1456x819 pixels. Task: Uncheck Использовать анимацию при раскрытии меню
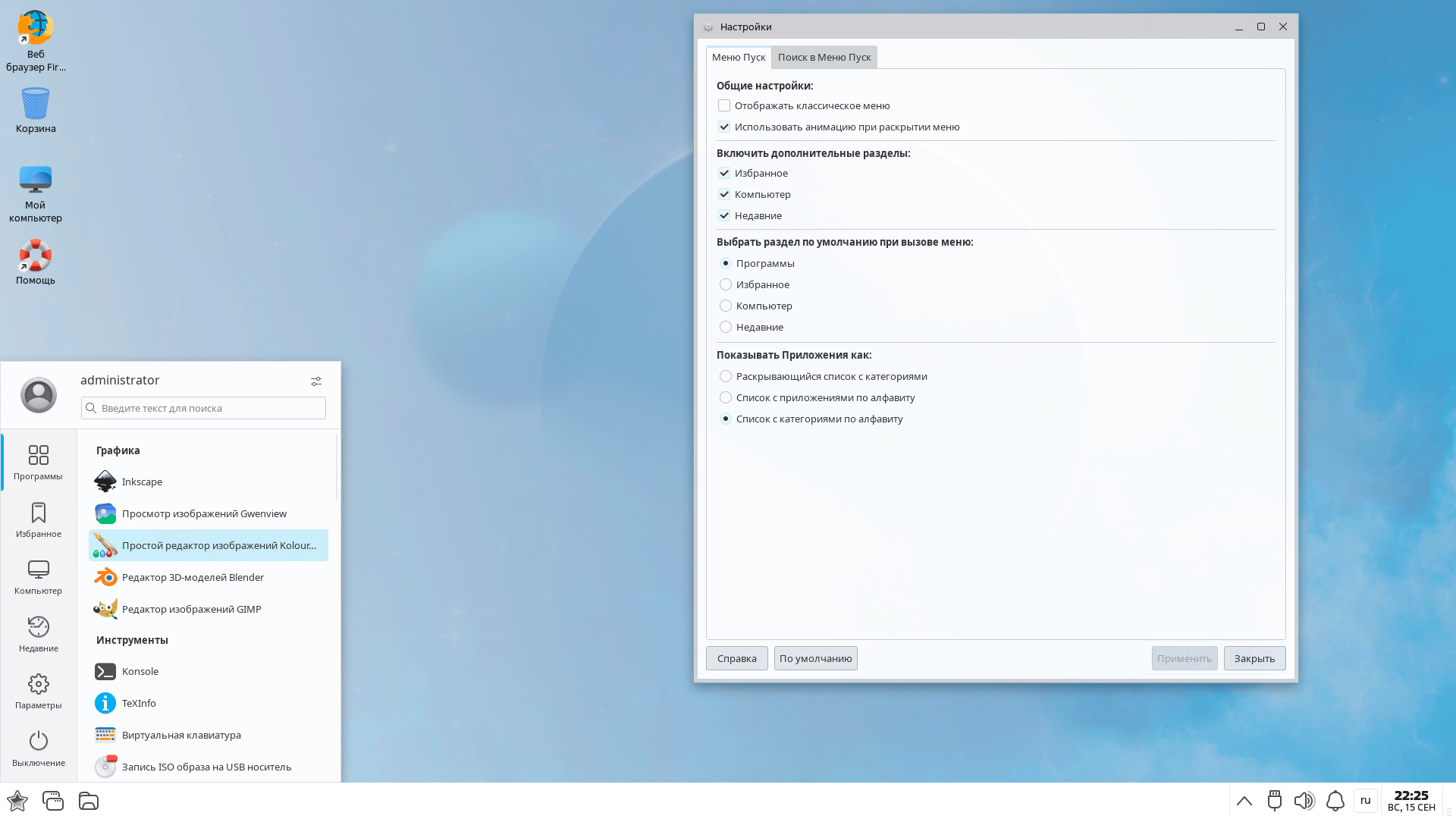click(x=724, y=127)
